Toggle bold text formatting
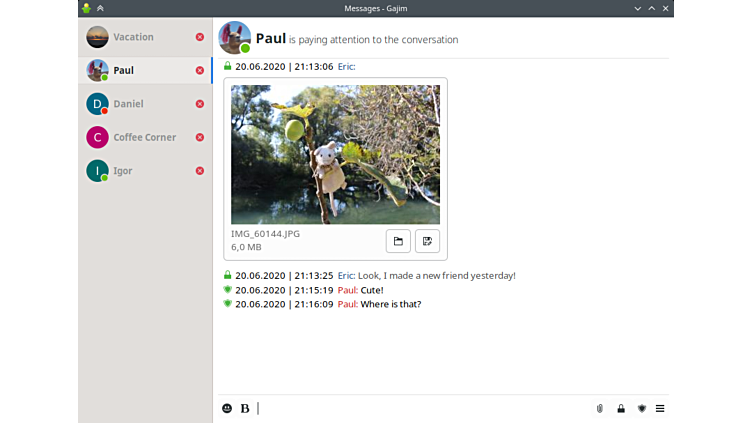 click(245, 408)
